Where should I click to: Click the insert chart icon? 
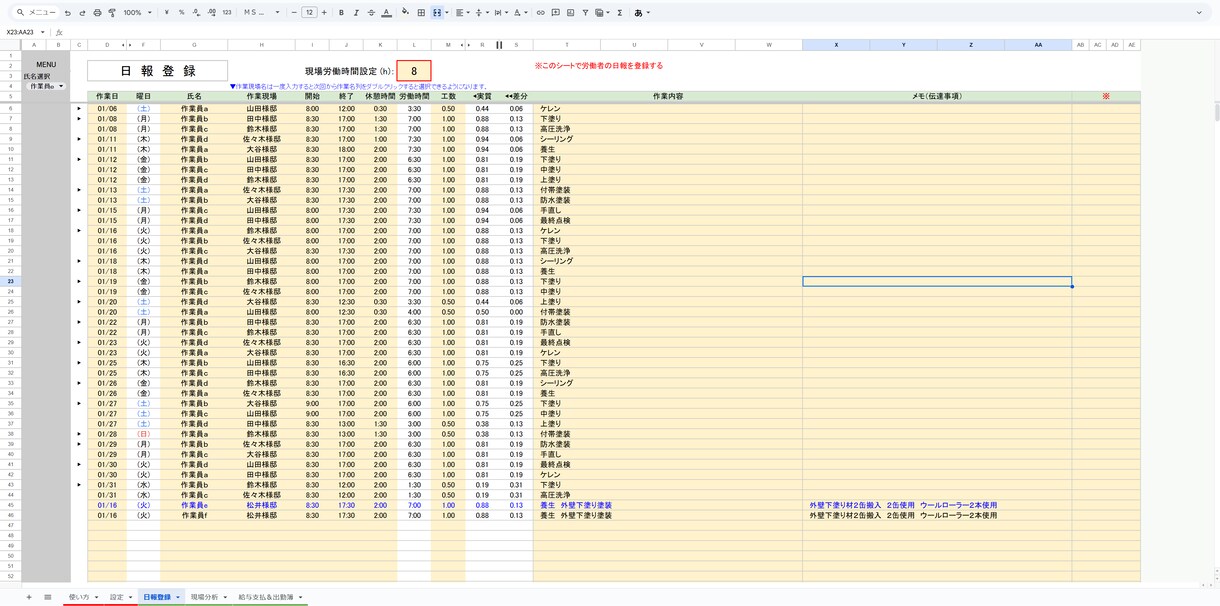tap(570, 13)
